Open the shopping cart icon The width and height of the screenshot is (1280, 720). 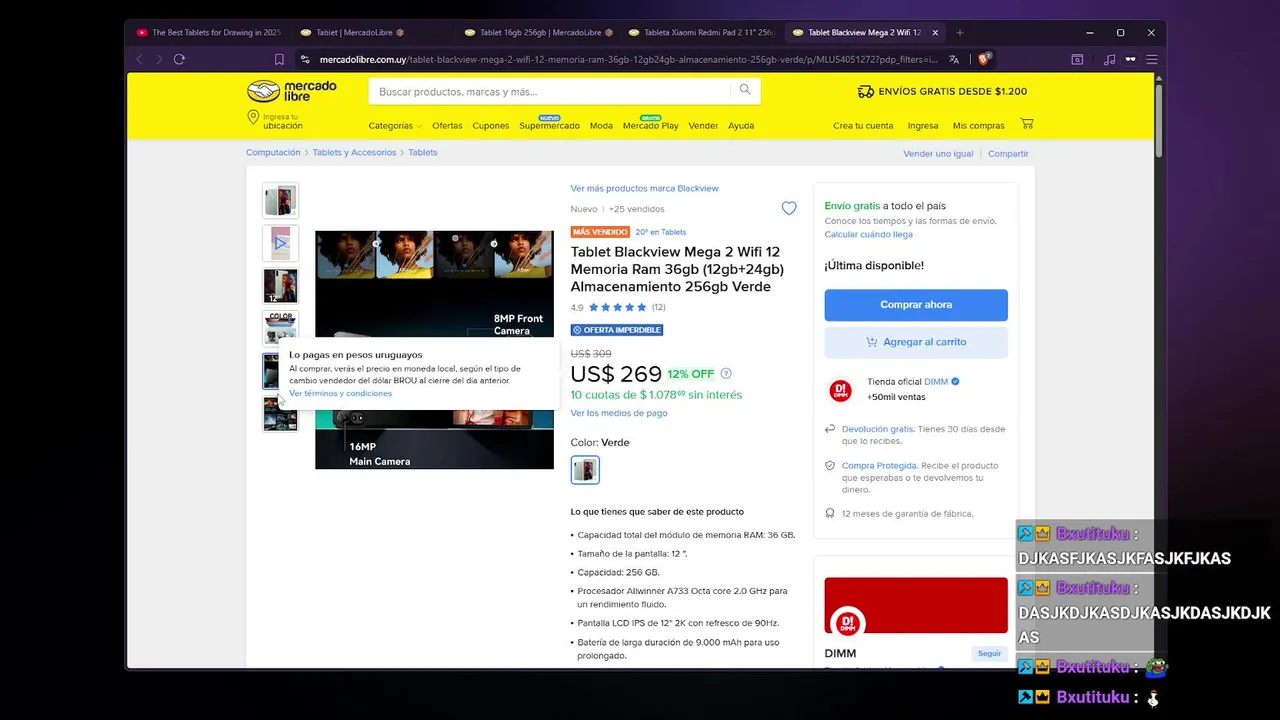point(1027,124)
